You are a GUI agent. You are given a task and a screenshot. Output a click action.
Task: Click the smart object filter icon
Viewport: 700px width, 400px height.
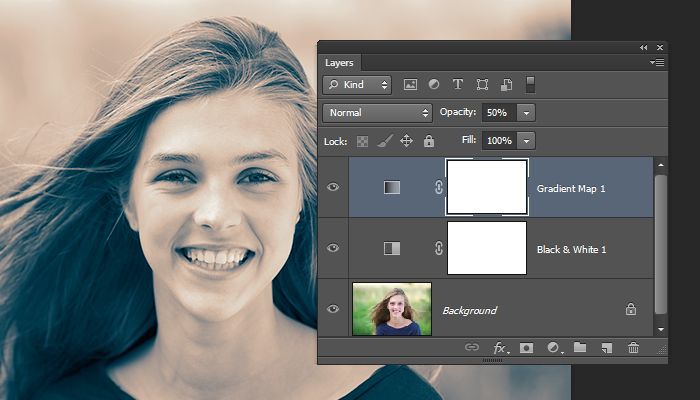pyautogui.click(x=507, y=85)
